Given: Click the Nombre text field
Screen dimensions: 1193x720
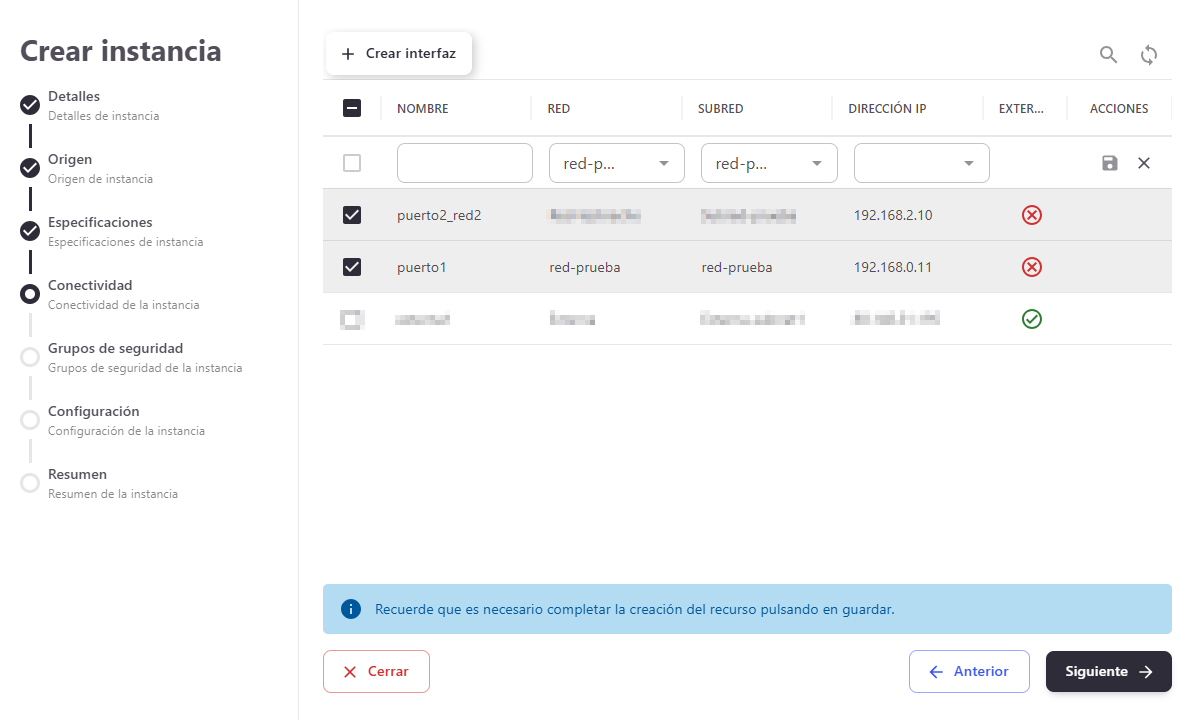Looking at the screenshot, I should 464,163.
